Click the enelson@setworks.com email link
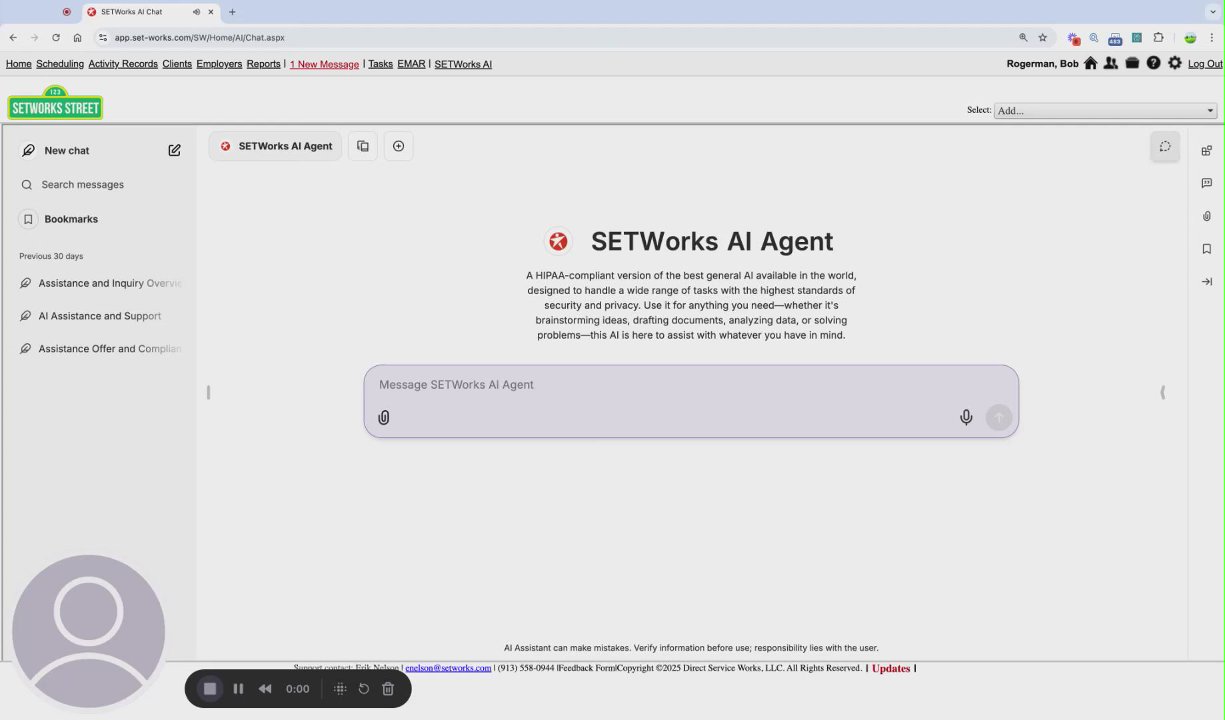 click(x=448, y=668)
